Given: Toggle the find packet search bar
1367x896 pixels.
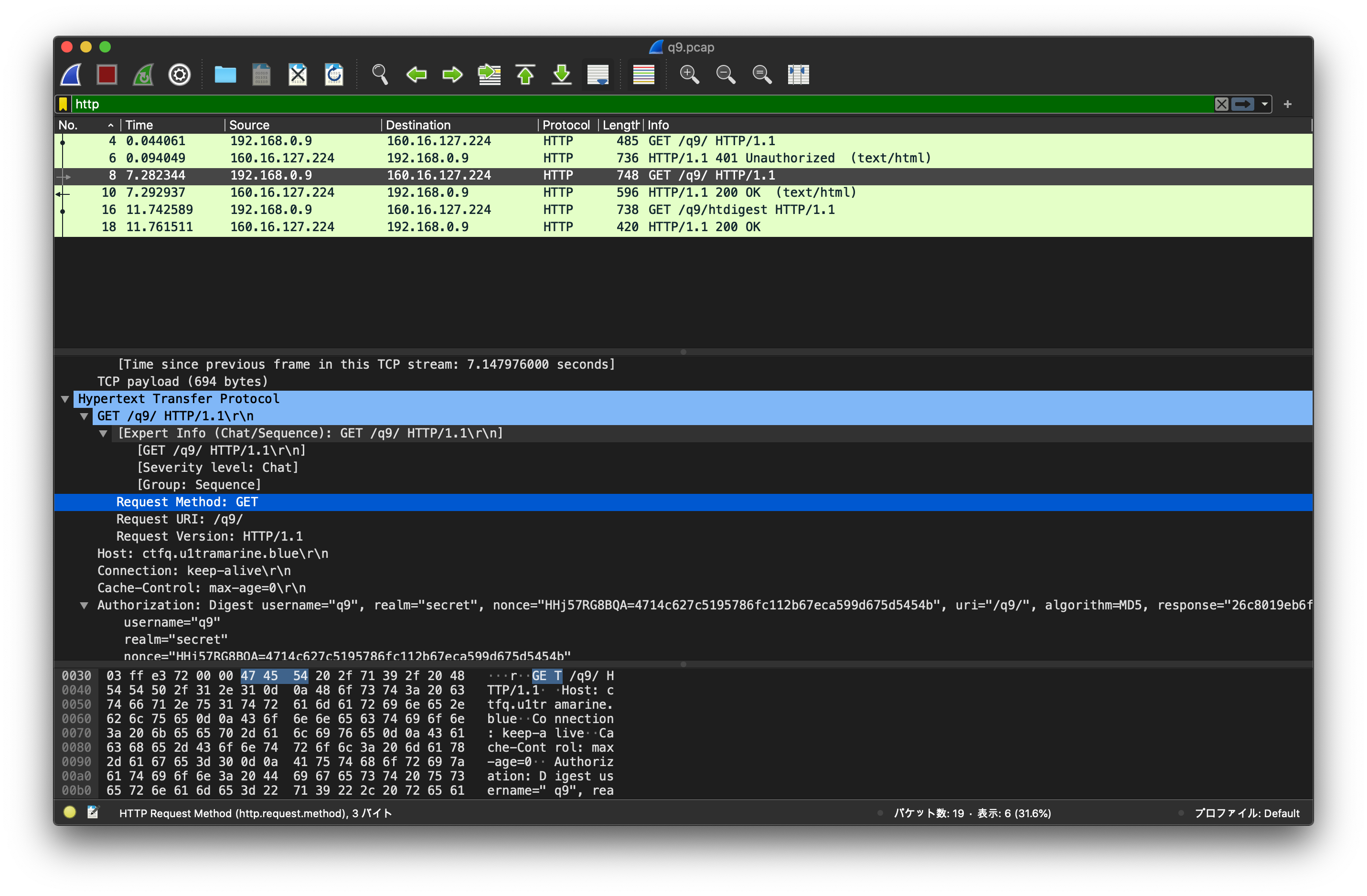Looking at the screenshot, I should click(380, 75).
